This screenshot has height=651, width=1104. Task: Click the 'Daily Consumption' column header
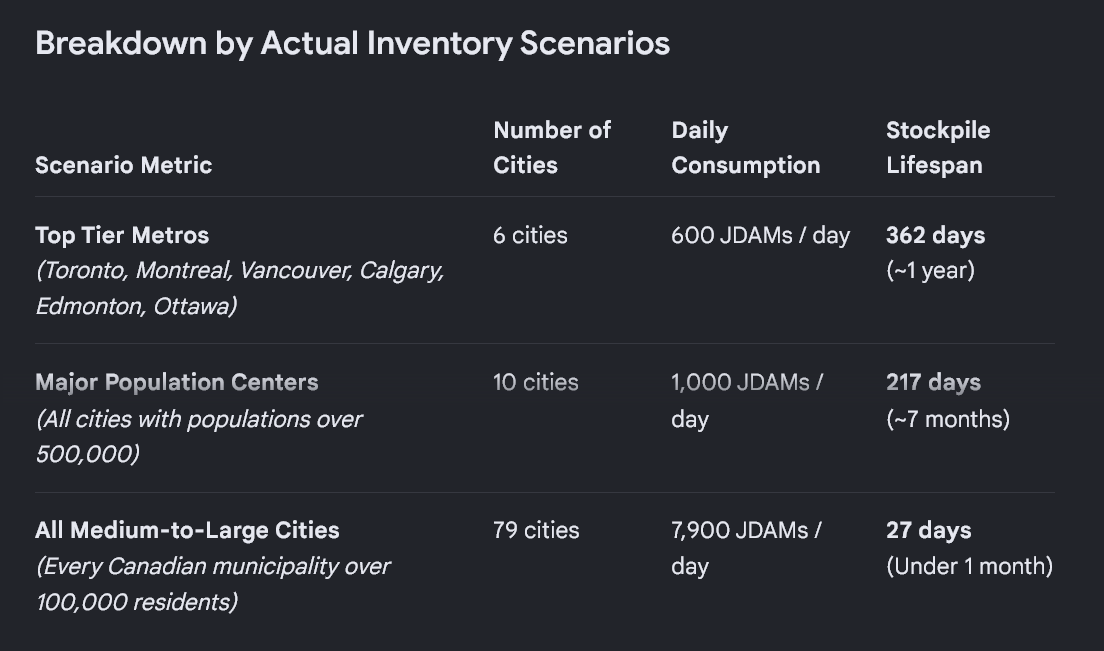click(x=746, y=148)
